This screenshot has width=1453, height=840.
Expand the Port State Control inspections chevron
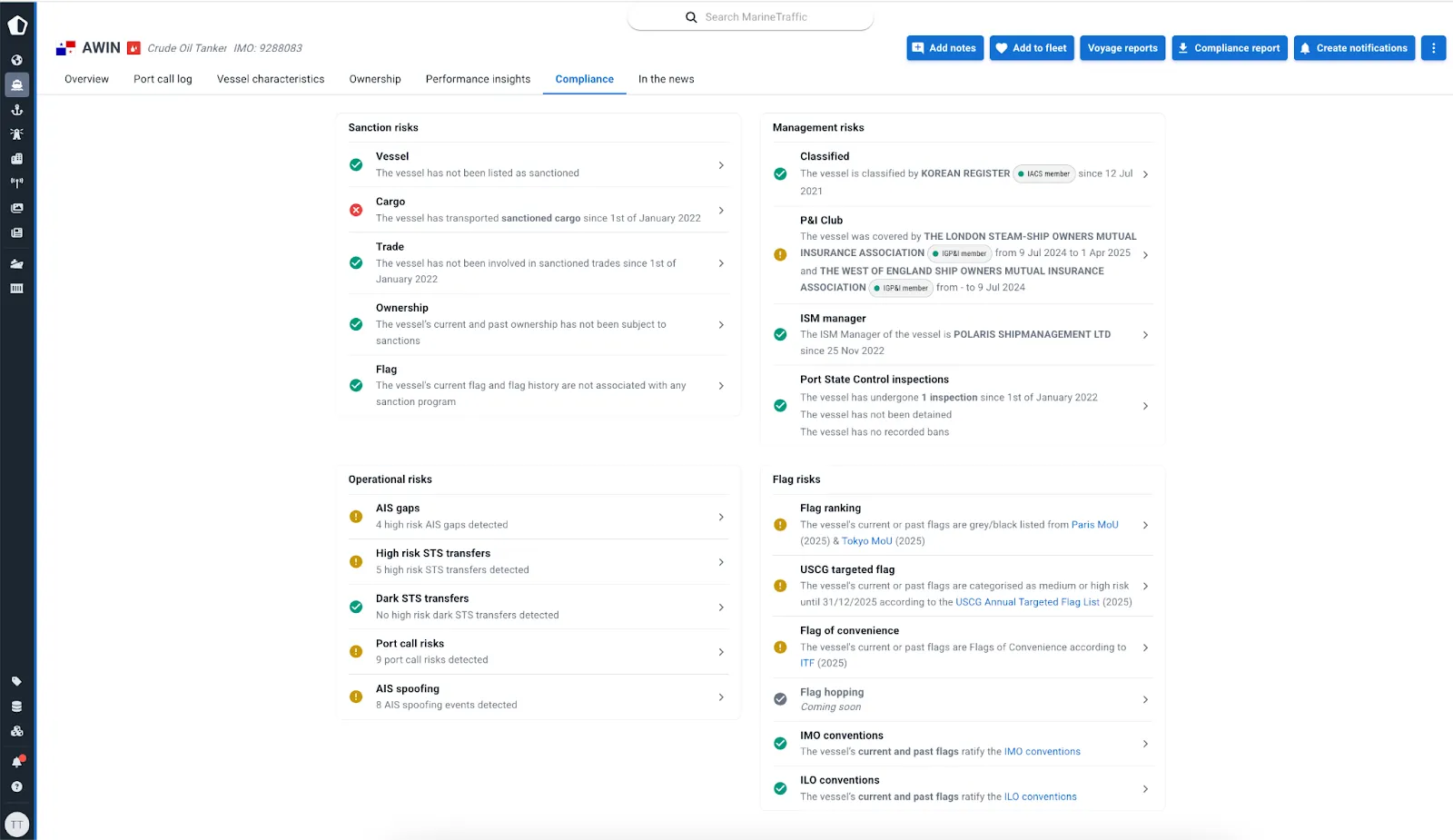pyautogui.click(x=1145, y=406)
